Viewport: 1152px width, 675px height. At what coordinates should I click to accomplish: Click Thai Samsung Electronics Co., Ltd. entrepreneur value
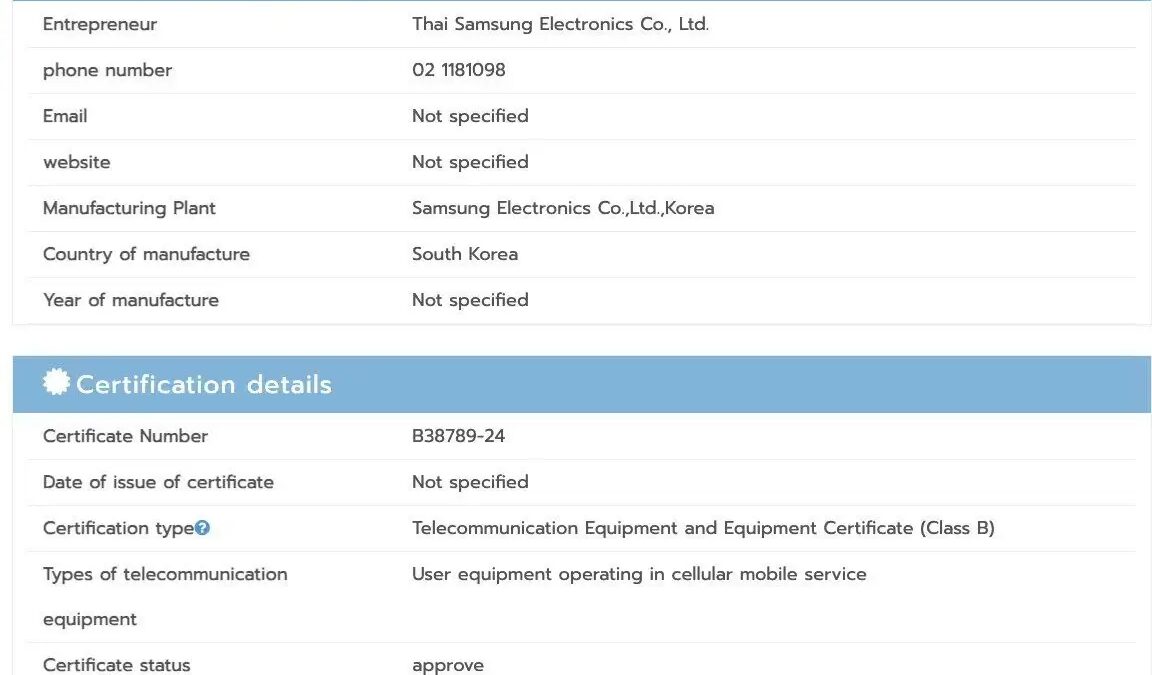560,24
